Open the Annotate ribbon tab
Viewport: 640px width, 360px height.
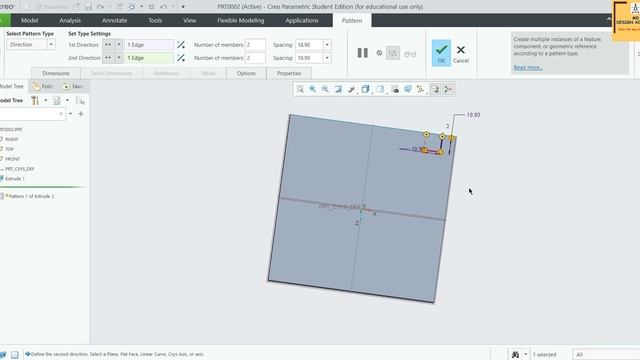(114, 20)
